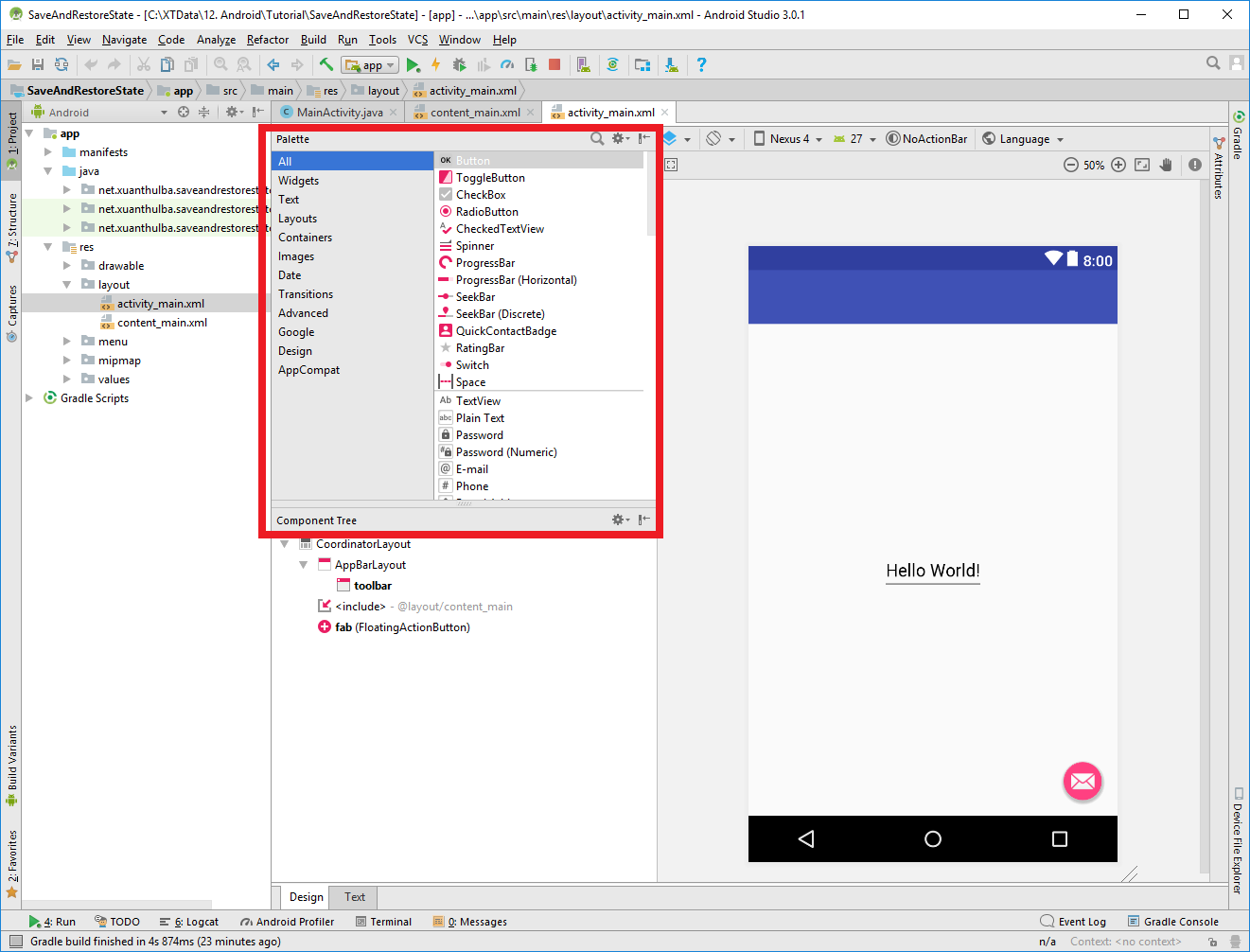Click the Search Everywhere magnifier icon
This screenshot has height=952, width=1250.
click(1213, 63)
